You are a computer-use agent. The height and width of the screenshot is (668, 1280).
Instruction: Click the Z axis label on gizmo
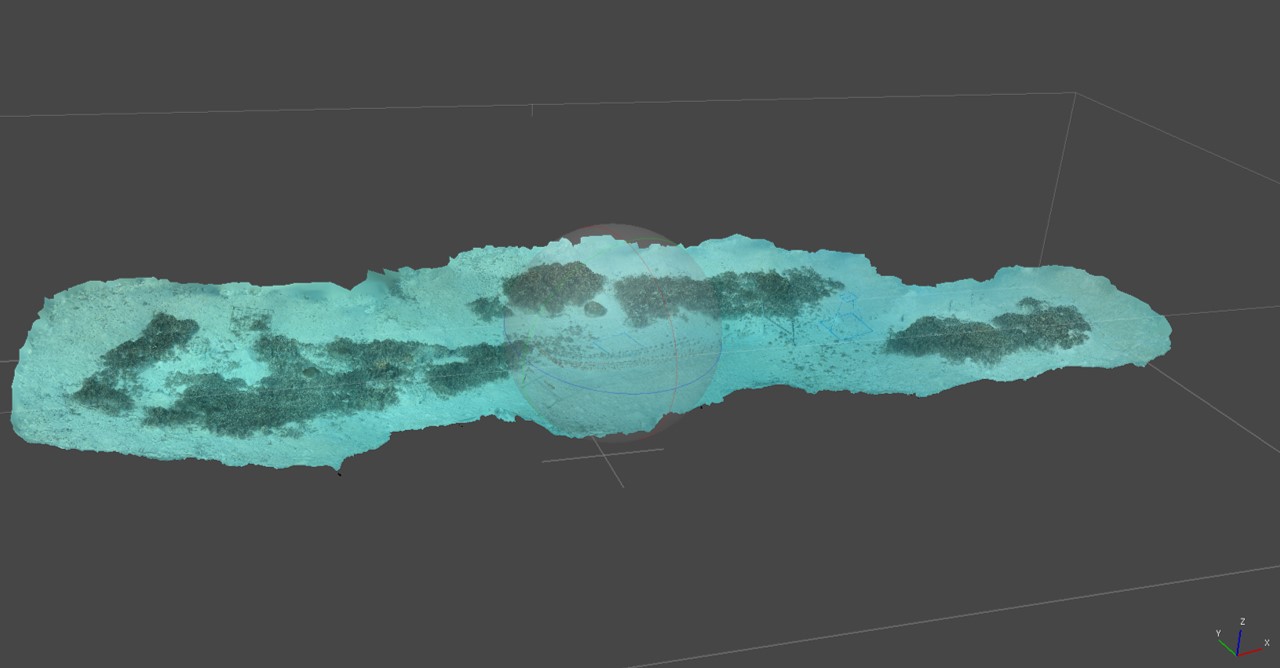[x=1242, y=621]
